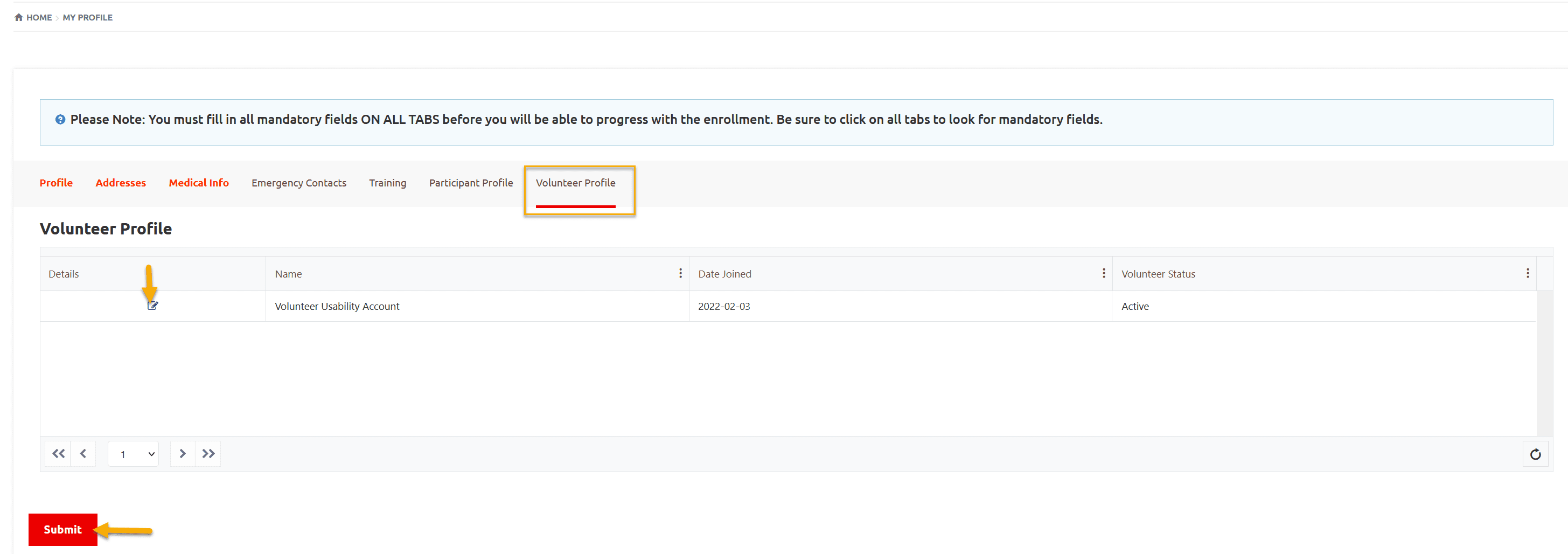Viewport: 1568px width, 554px height.
Task: Open the Date Joined column options menu
Action: (1104, 273)
